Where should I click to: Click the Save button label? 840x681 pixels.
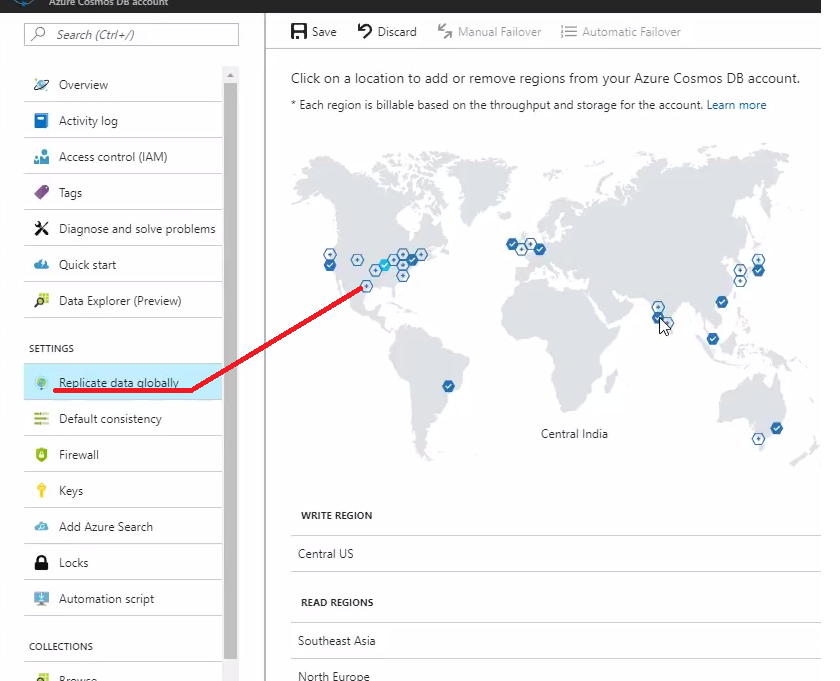(x=324, y=32)
